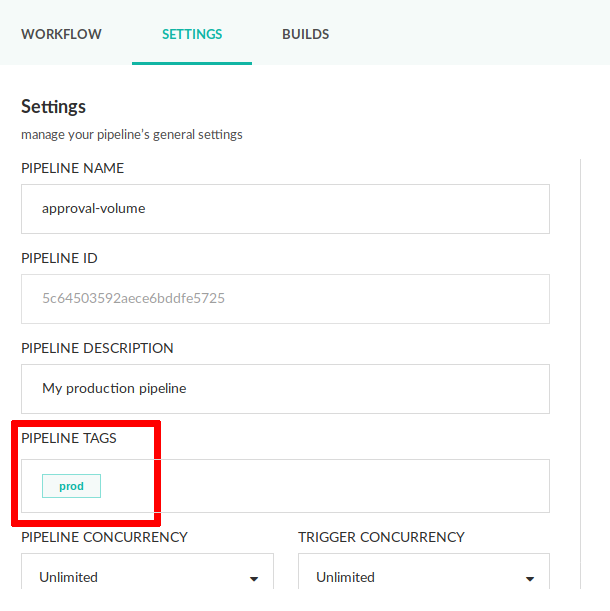
Task: Click the greyed-out Pipeline ID field
Action: coord(285,299)
